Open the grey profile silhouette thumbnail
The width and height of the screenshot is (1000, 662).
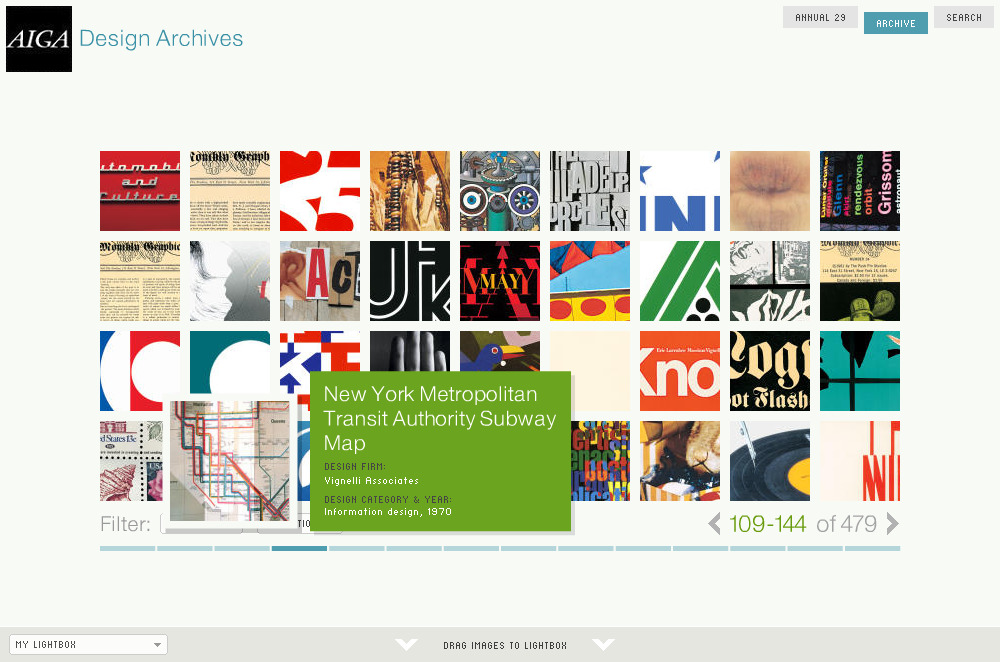pos(230,281)
